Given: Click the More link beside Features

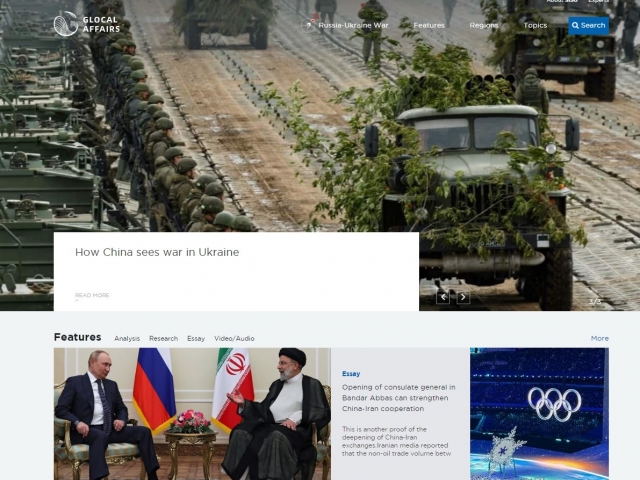Looking at the screenshot, I should click(x=600, y=338).
